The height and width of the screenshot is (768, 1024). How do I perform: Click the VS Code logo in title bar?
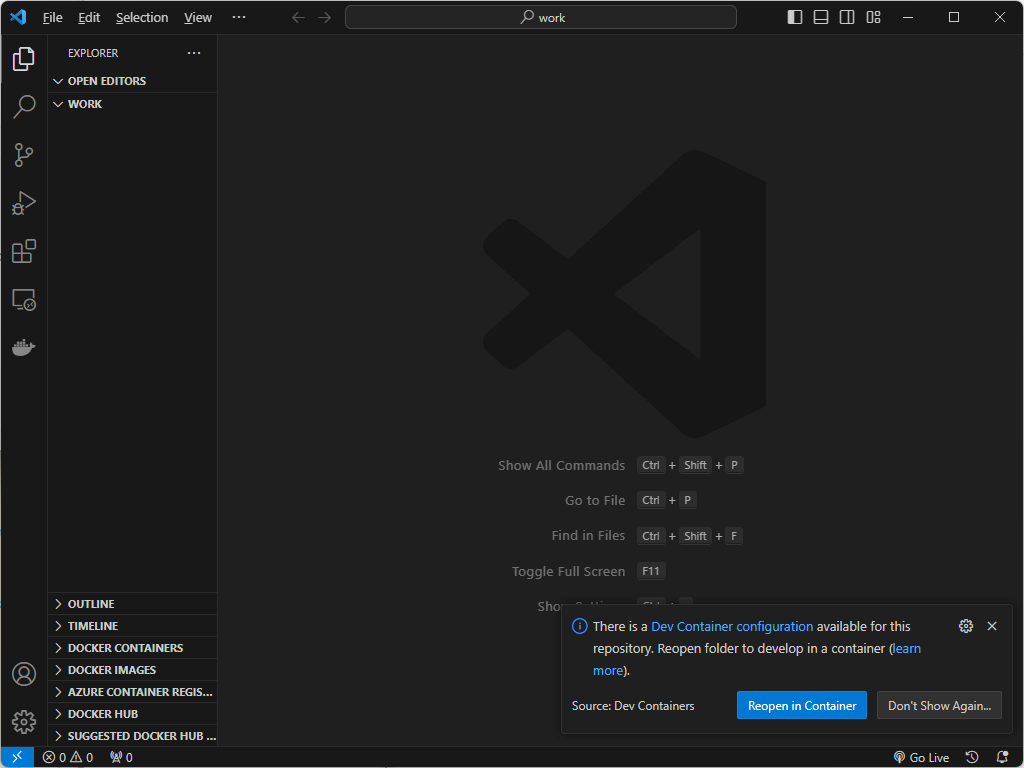pyautogui.click(x=18, y=17)
